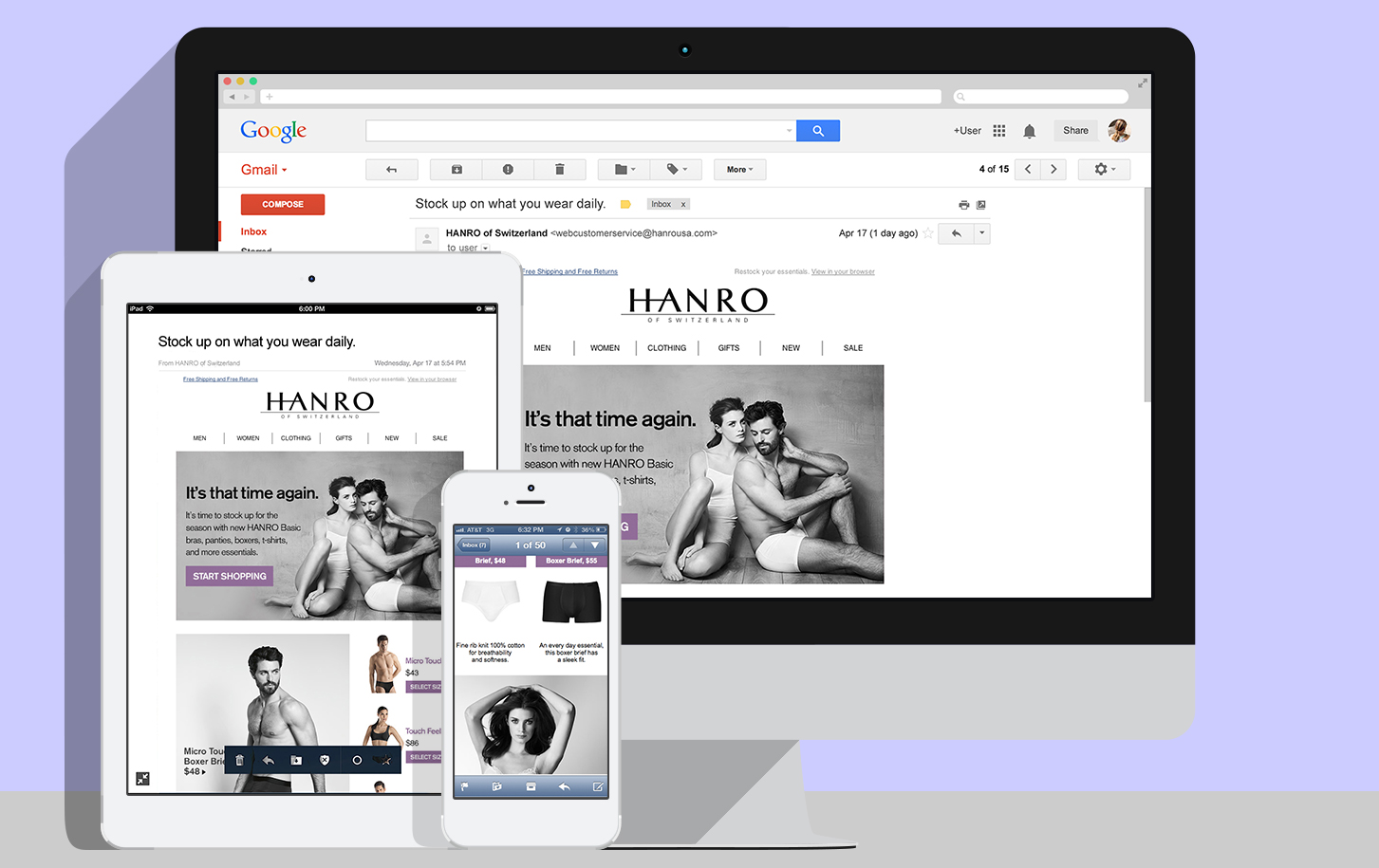Flag message with iPad star icon
The height and width of the screenshot is (868, 1379).
(x=385, y=760)
